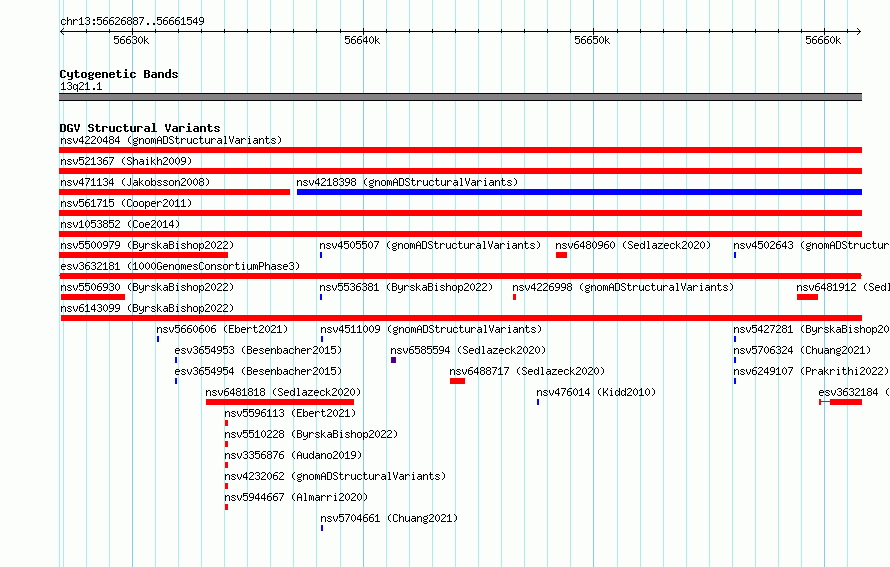The width and height of the screenshot is (890, 567).
Task: Click nsv4226998 (gnomADStructuralVariants) label
Action: point(623,287)
